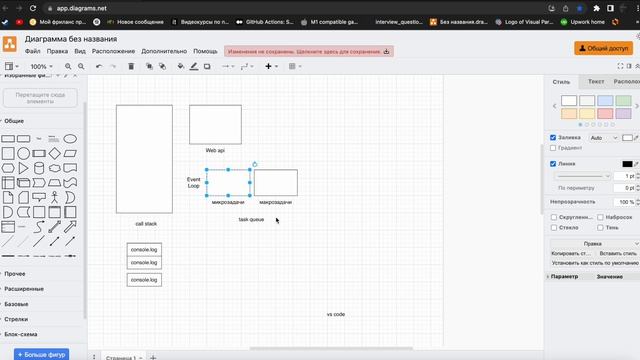The width and height of the screenshot is (640, 360).
Task: Click Вставить стиль button
Action: pos(618,253)
